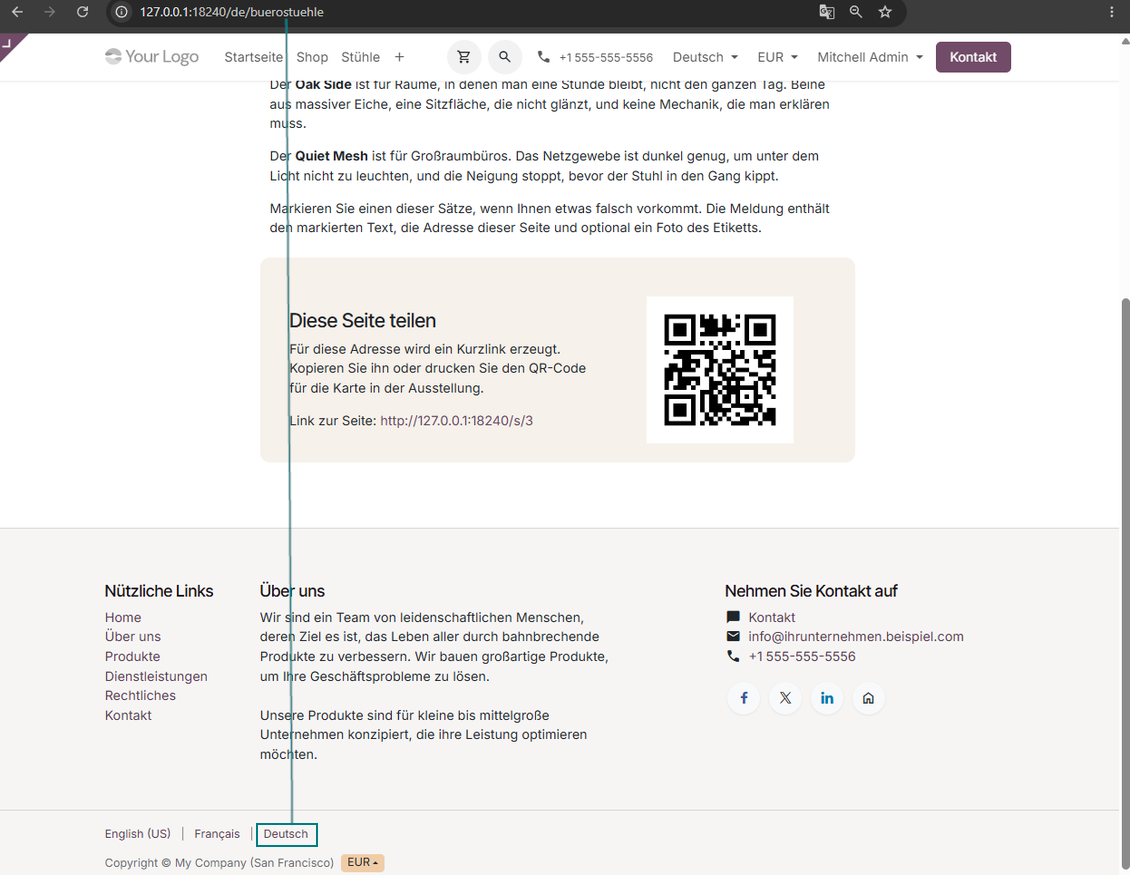Open the Facebook social icon
The height and width of the screenshot is (875, 1130).
point(744,698)
